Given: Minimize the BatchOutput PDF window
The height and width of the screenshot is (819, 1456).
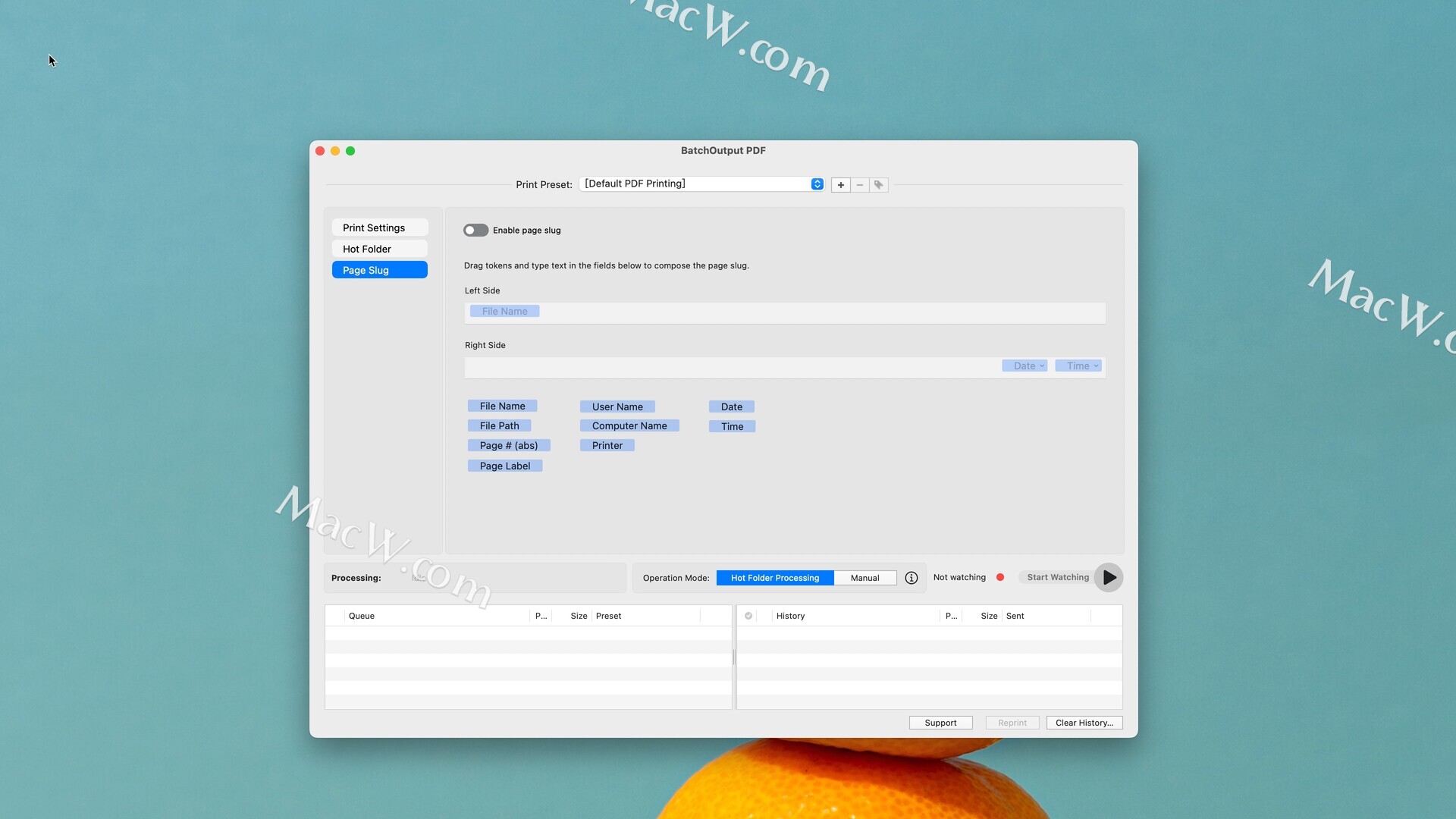Looking at the screenshot, I should [x=335, y=151].
